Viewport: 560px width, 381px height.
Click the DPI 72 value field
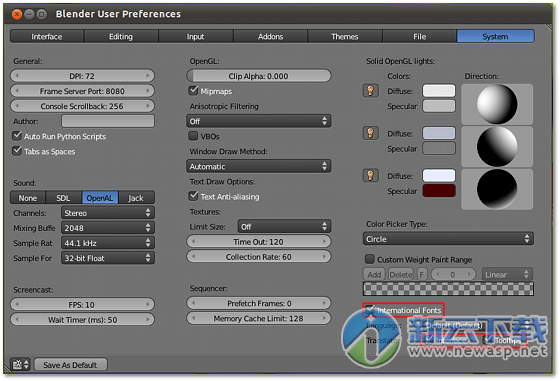tap(82, 76)
